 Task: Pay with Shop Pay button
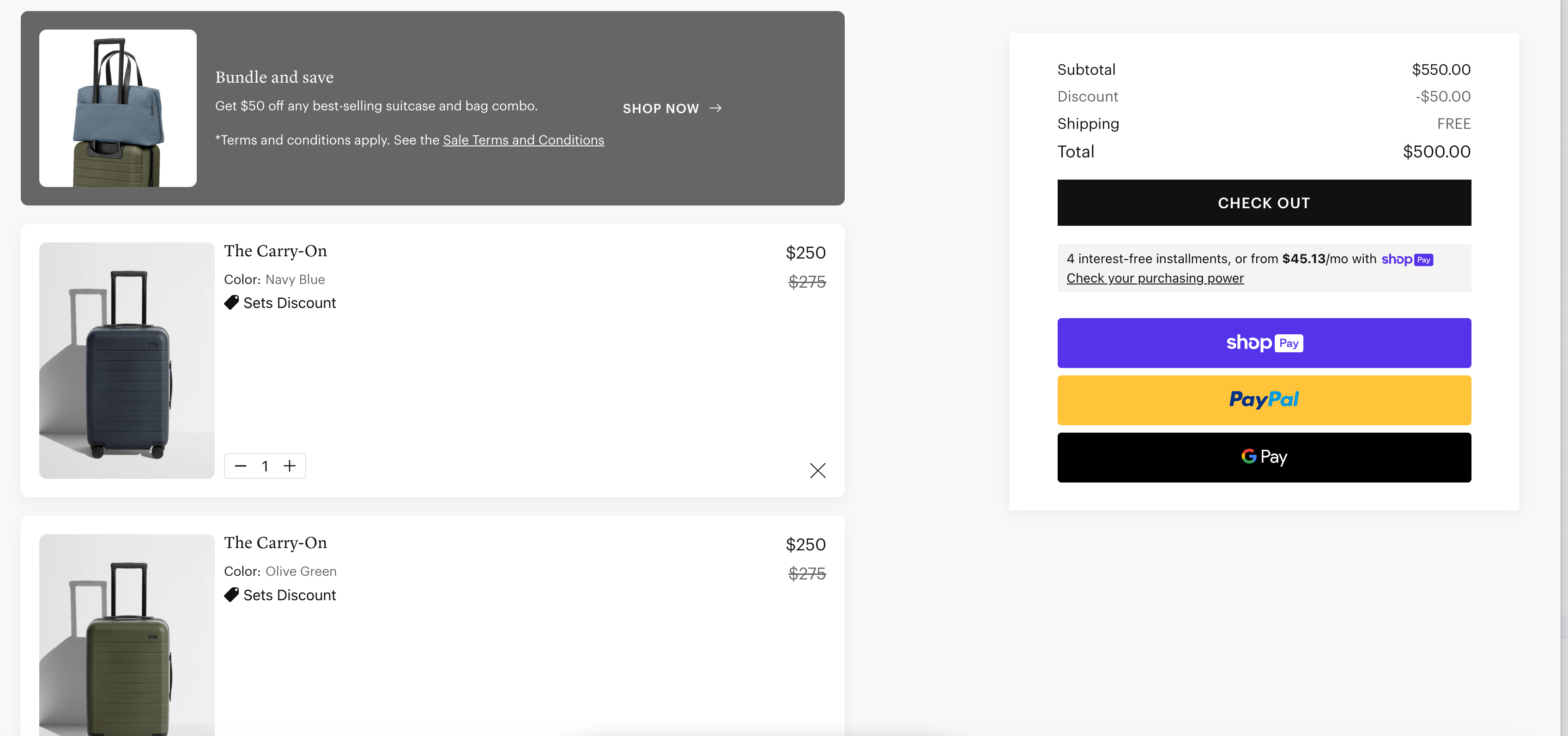1264,343
